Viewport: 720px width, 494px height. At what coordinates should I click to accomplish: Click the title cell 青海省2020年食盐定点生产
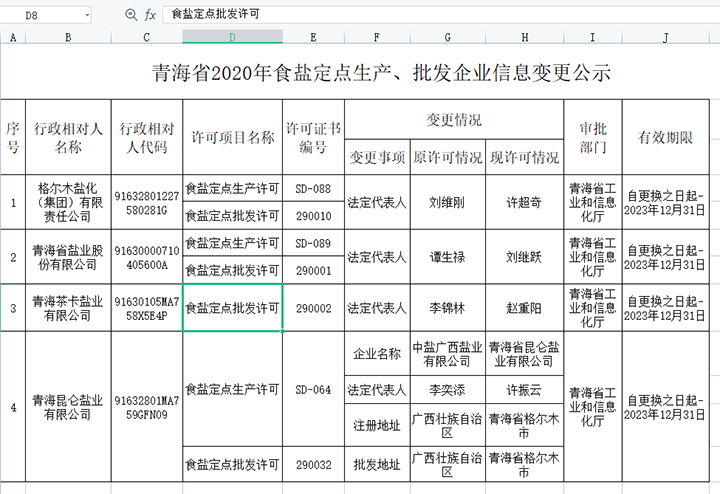[x=380, y=73]
